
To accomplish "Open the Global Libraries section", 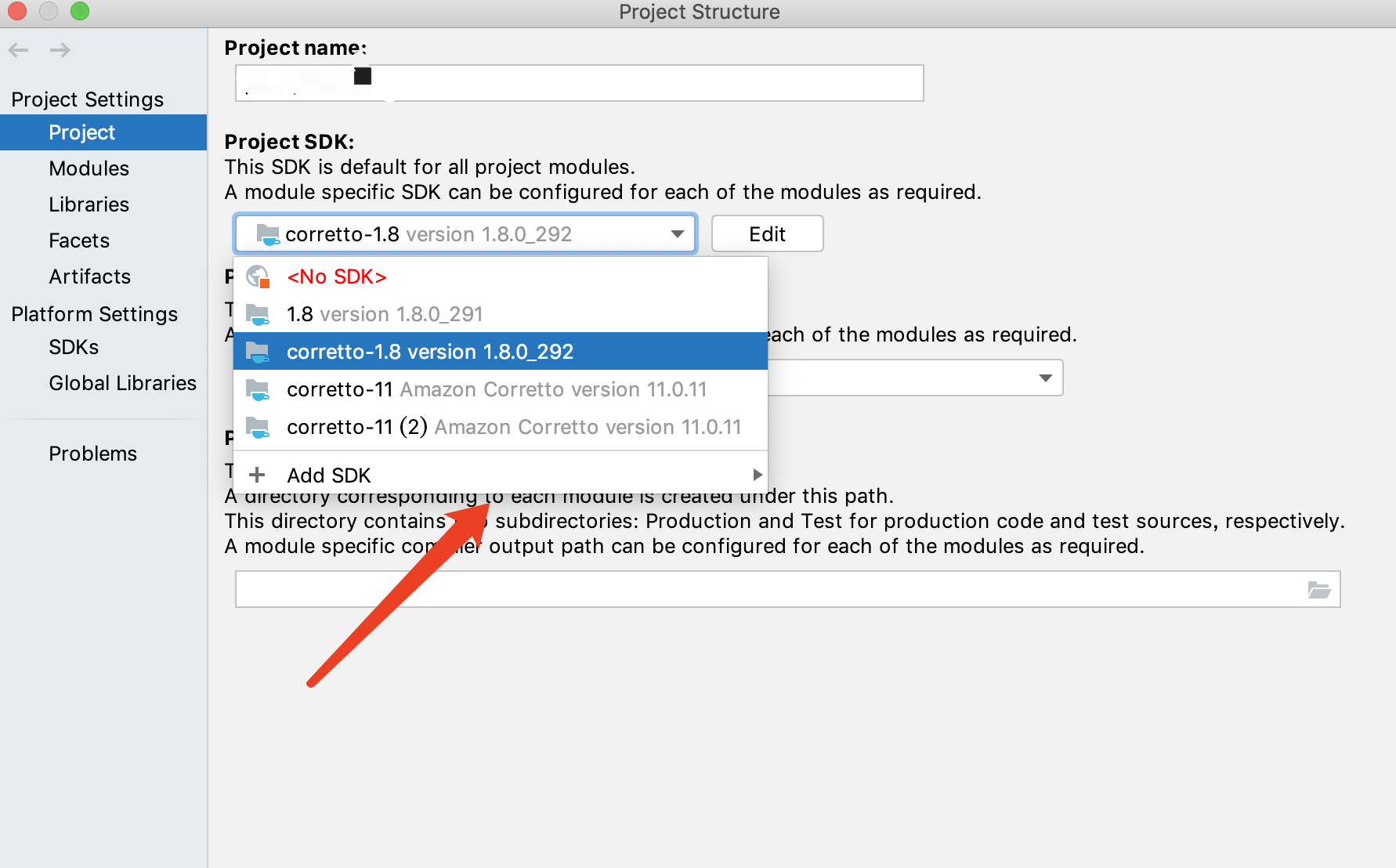I will point(122,383).
